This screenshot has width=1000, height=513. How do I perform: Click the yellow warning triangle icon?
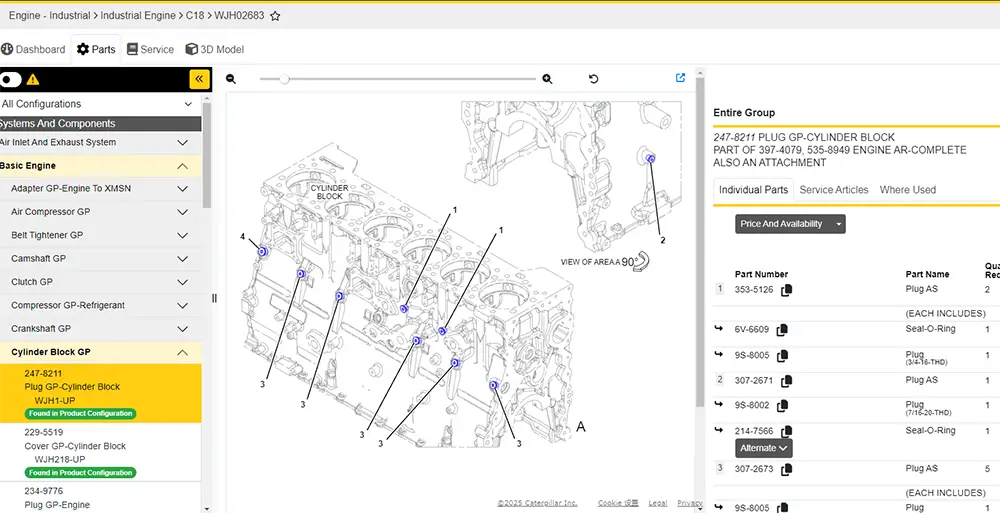(x=33, y=79)
